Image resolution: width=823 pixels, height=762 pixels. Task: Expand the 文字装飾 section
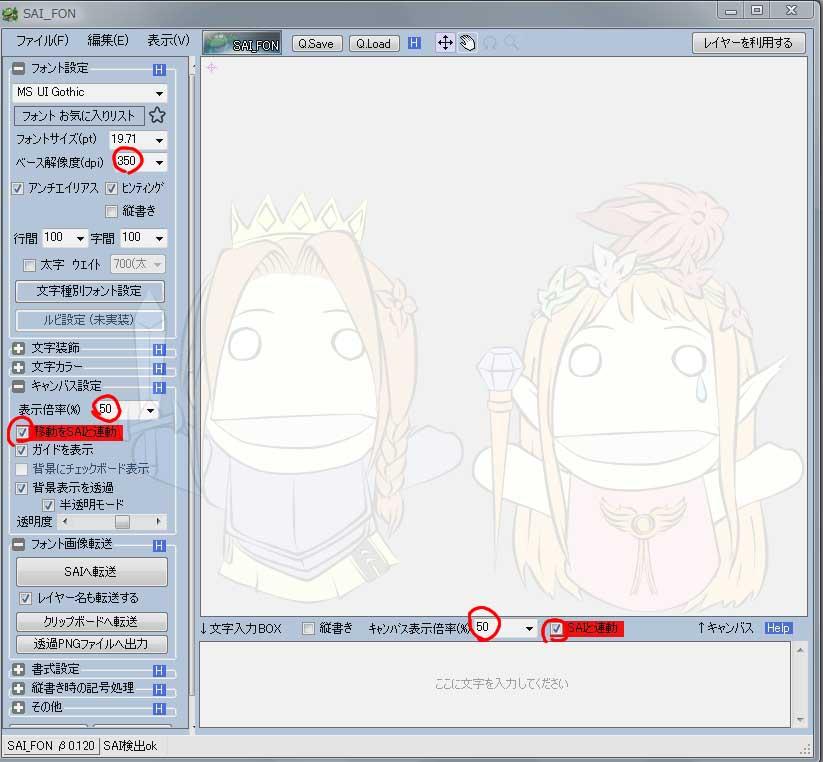tap(18, 348)
